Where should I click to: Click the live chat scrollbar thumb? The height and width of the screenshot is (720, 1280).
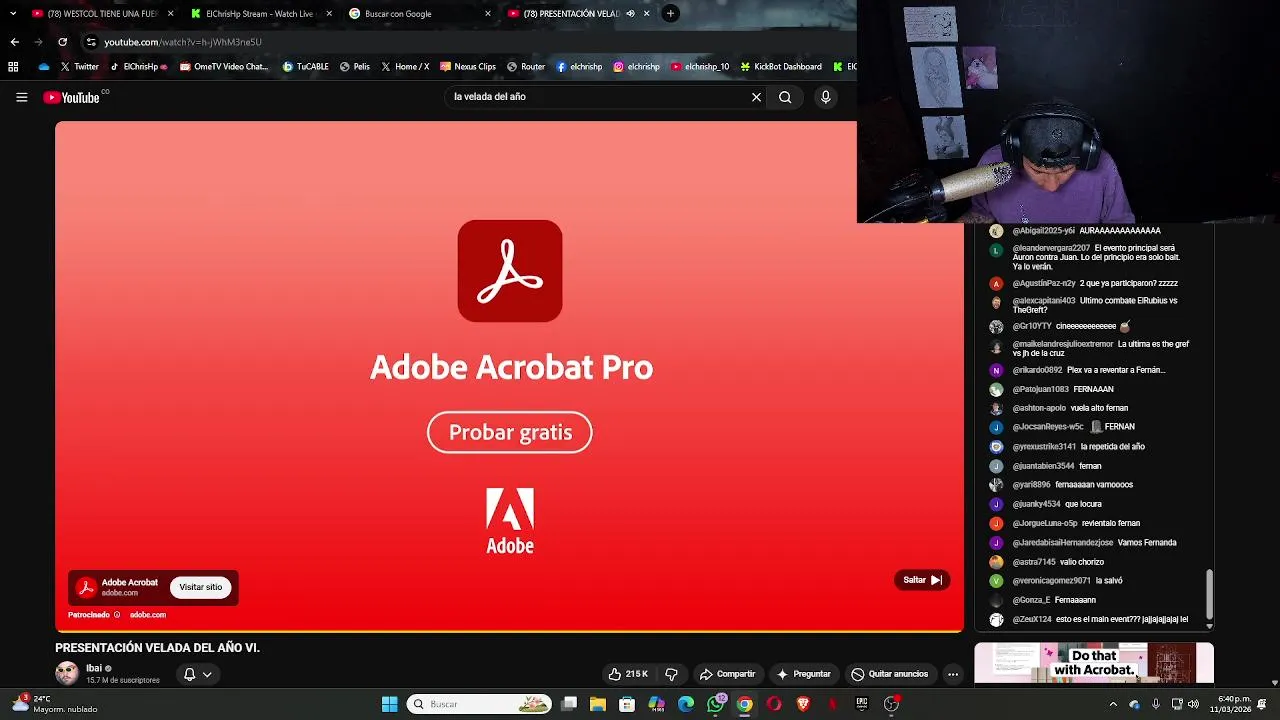pyautogui.click(x=1209, y=595)
